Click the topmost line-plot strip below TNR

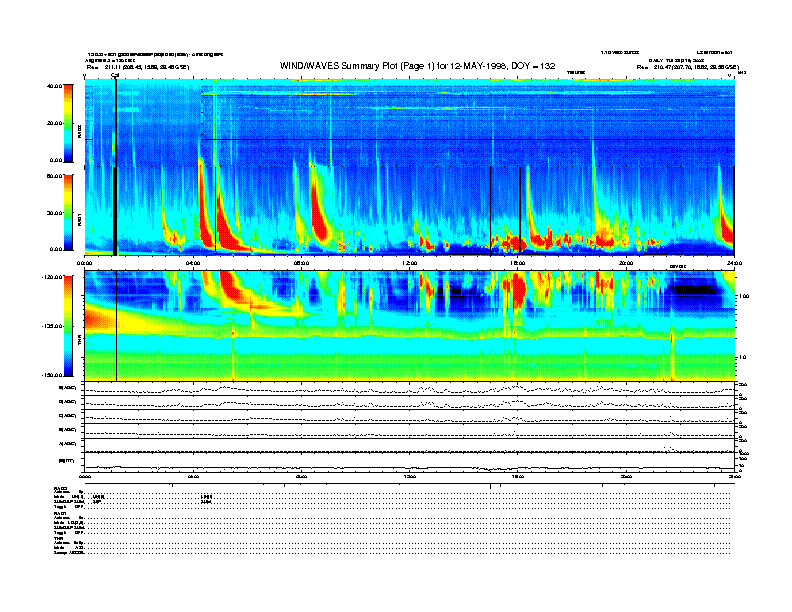409,389
